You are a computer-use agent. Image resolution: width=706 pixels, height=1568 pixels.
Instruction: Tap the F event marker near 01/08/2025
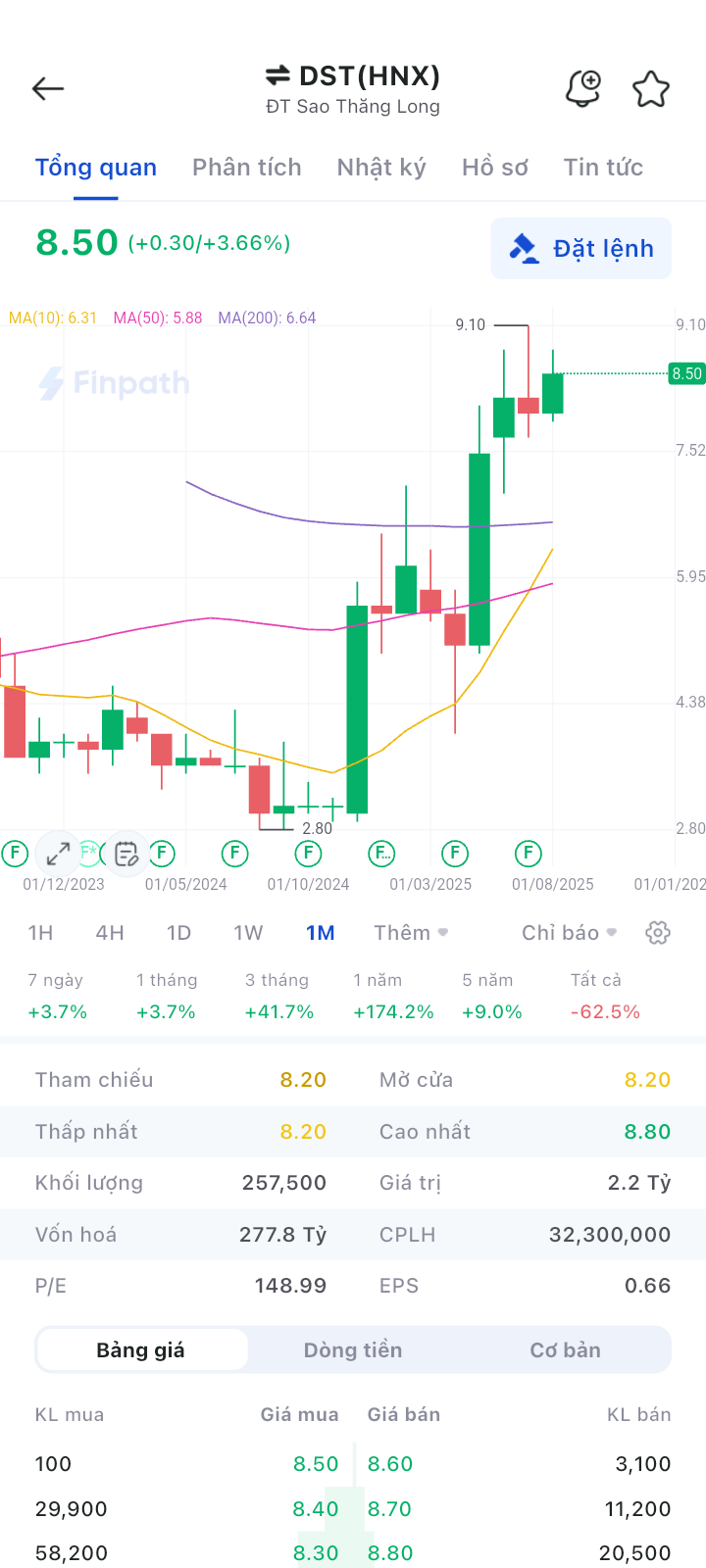click(x=528, y=854)
